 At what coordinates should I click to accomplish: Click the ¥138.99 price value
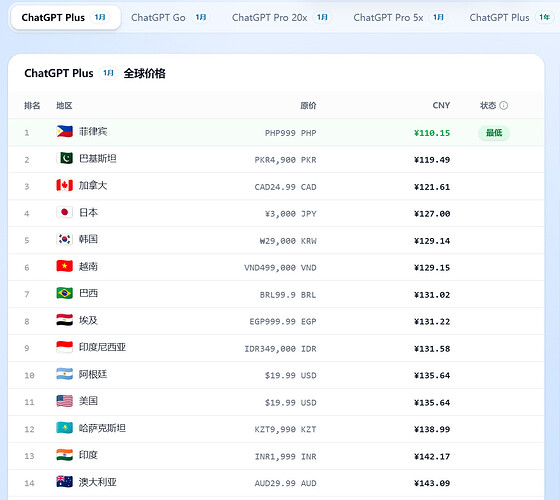tap(432, 429)
